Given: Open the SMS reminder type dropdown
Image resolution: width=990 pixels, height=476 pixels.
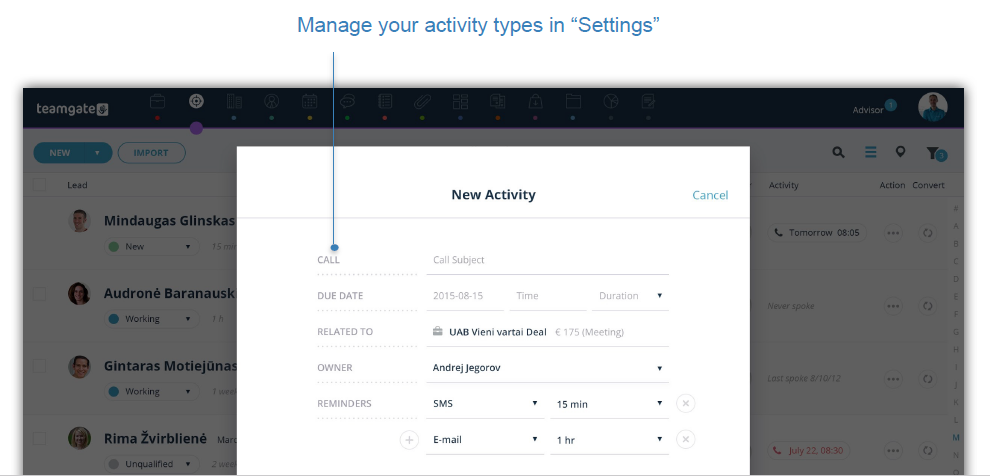Looking at the screenshot, I should (x=485, y=403).
